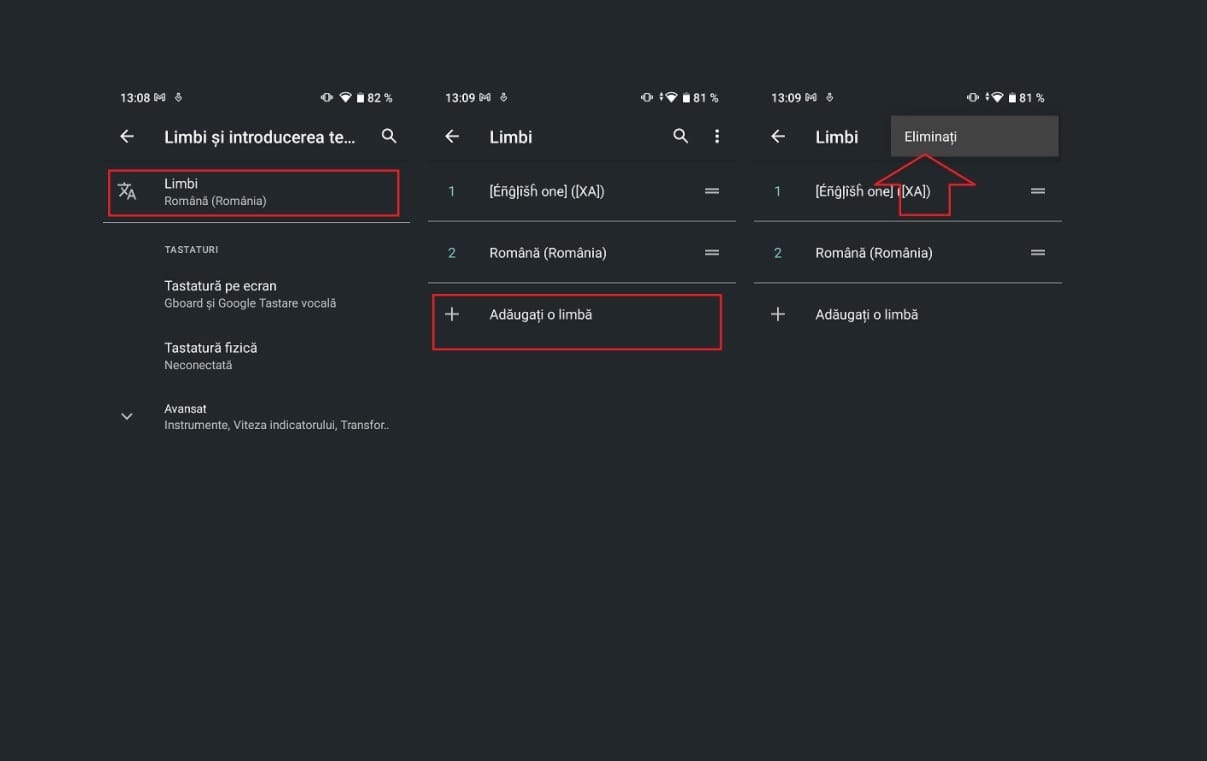1207x761 pixels.
Task: Open search on middle Limbi screen
Action: click(681, 136)
